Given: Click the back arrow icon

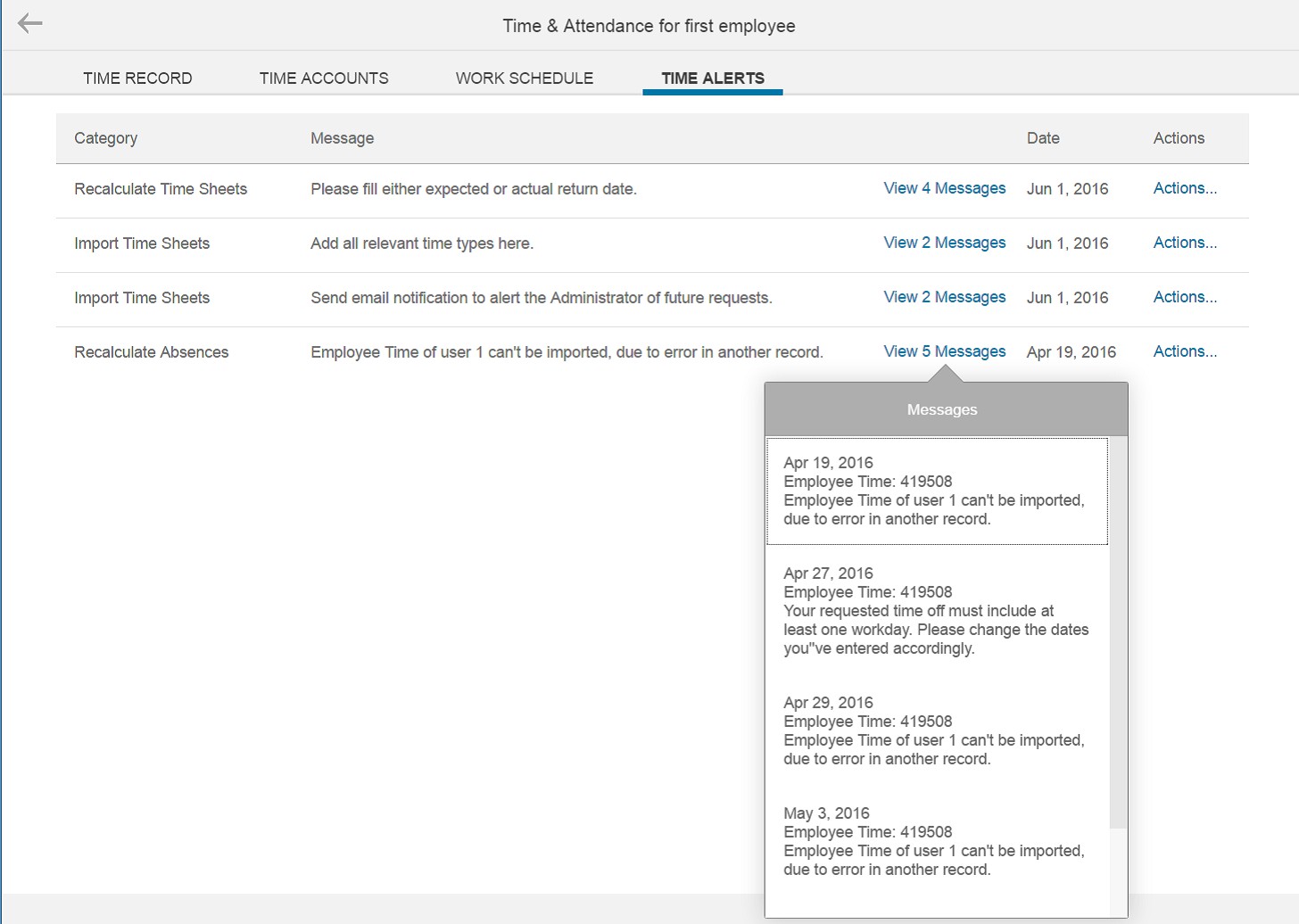Looking at the screenshot, I should (x=30, y=24).
